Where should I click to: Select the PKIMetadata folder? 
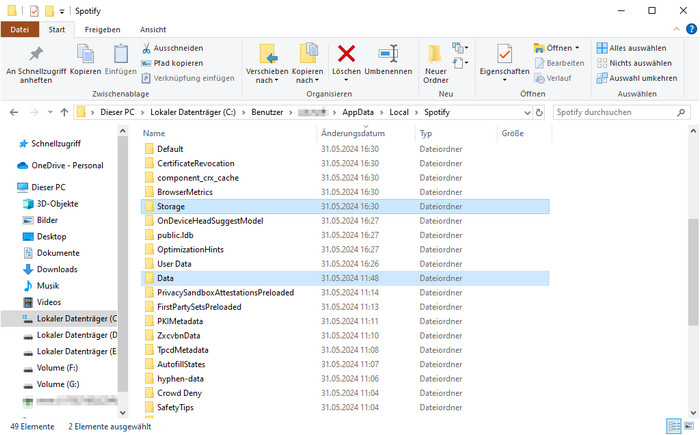180,321
